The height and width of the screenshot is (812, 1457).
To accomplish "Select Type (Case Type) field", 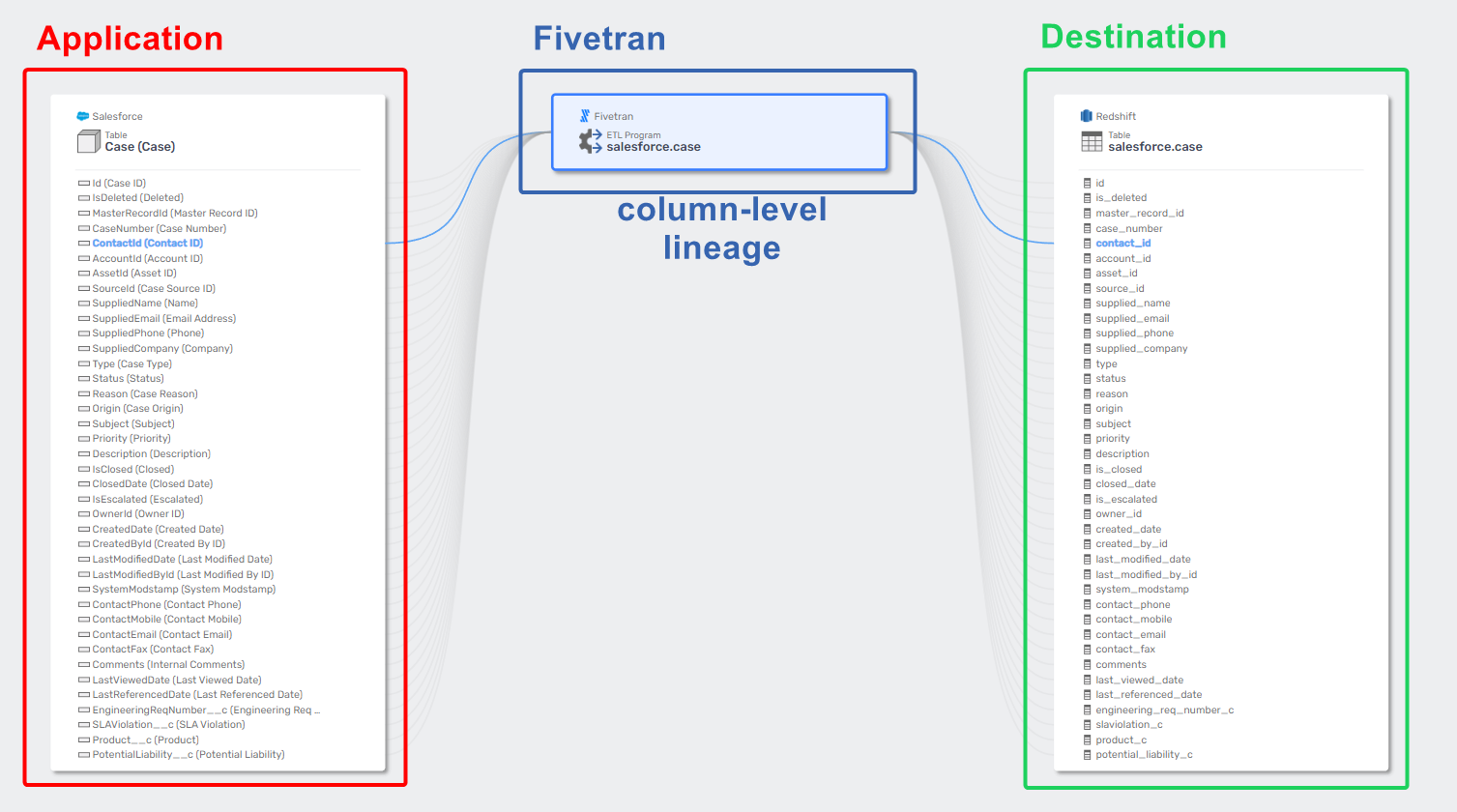I will [132, 364].
